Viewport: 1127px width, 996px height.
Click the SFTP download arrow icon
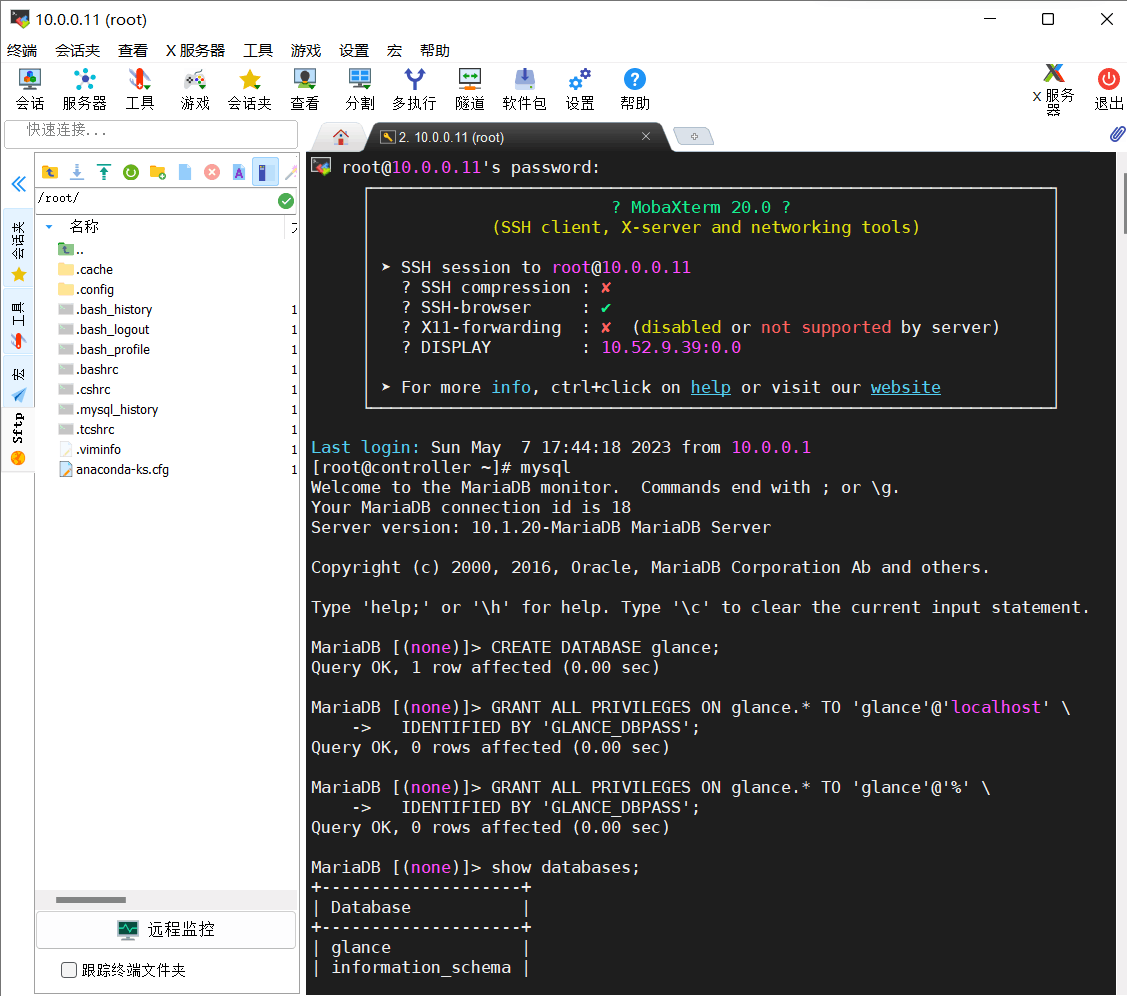tap(77, 172)
